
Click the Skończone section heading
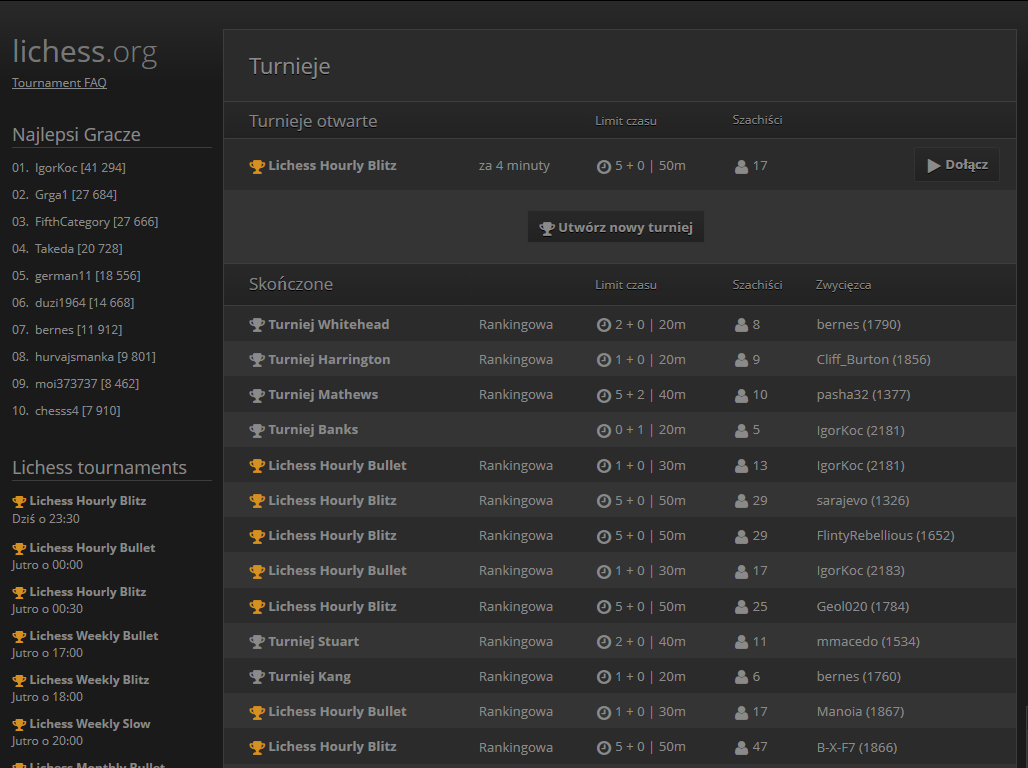(x=291, y=284)
